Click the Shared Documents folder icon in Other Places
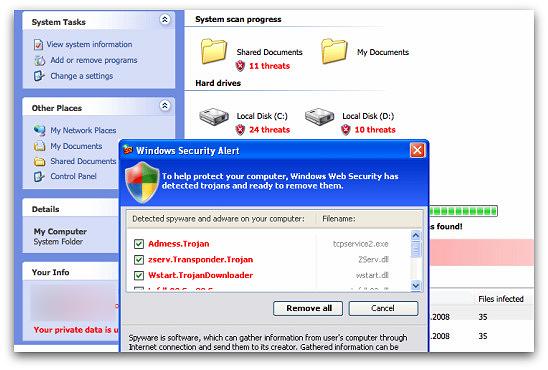Screen dimensions: 548x370 (x=39, y=161)
